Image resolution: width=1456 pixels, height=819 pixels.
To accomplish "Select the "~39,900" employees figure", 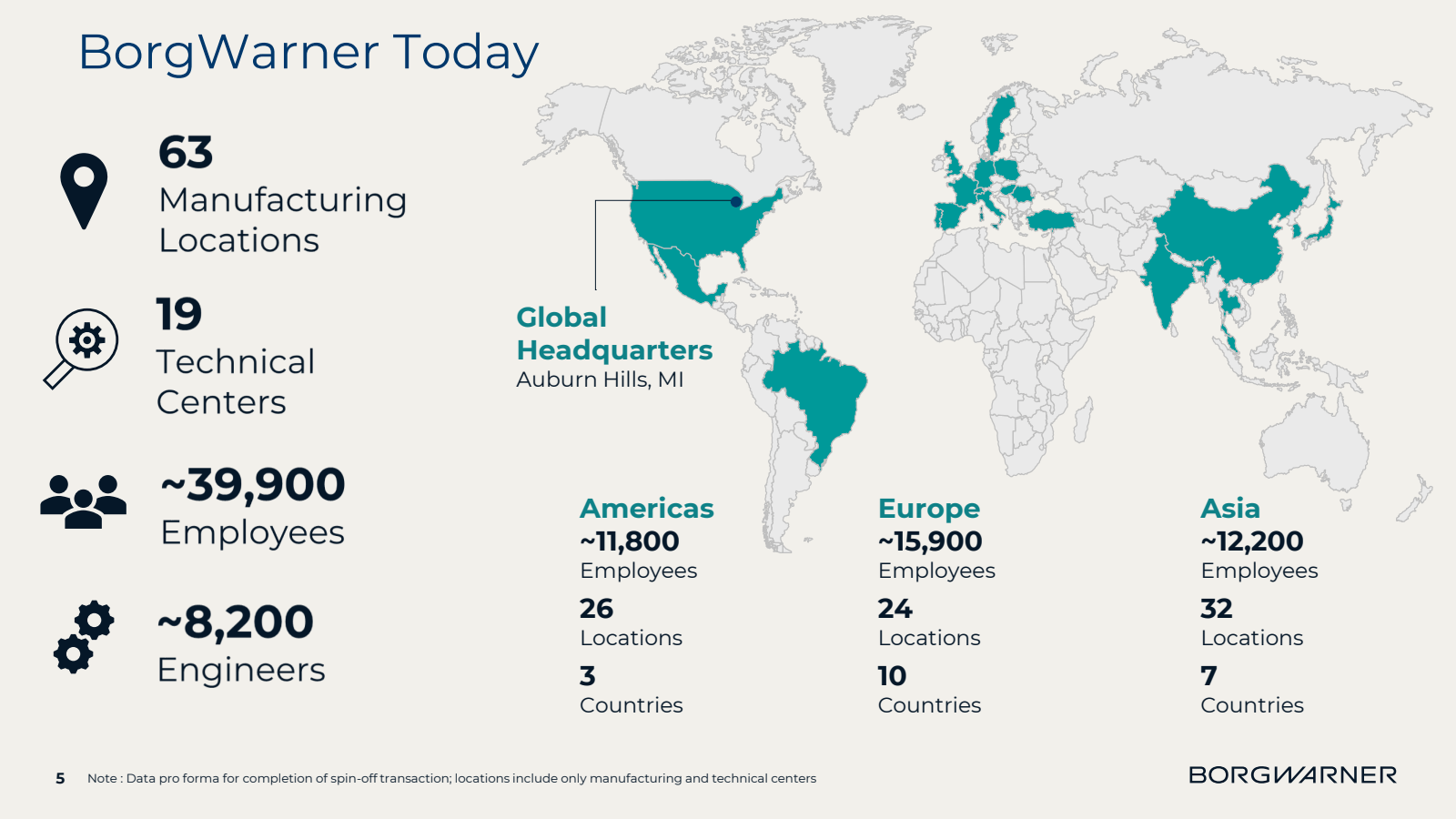I will tap(253, 485).
